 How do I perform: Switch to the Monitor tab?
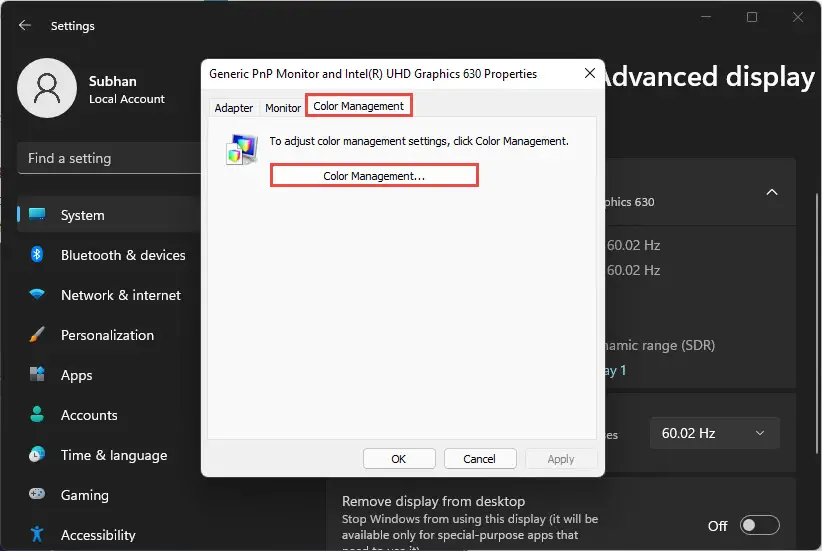[283, 107]
